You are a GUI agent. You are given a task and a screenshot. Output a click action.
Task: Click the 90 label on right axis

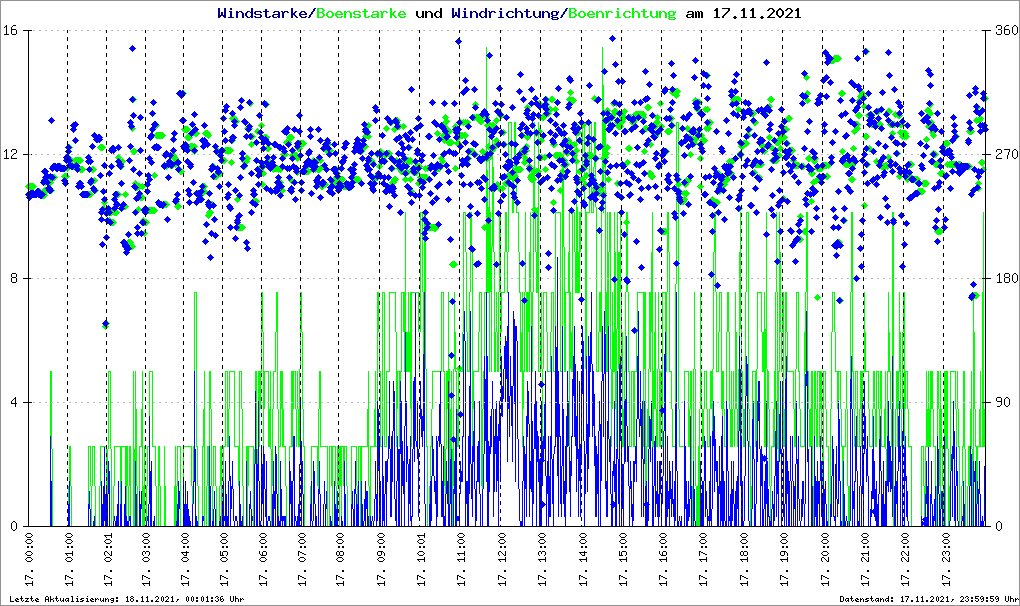(x=999, y=403)
